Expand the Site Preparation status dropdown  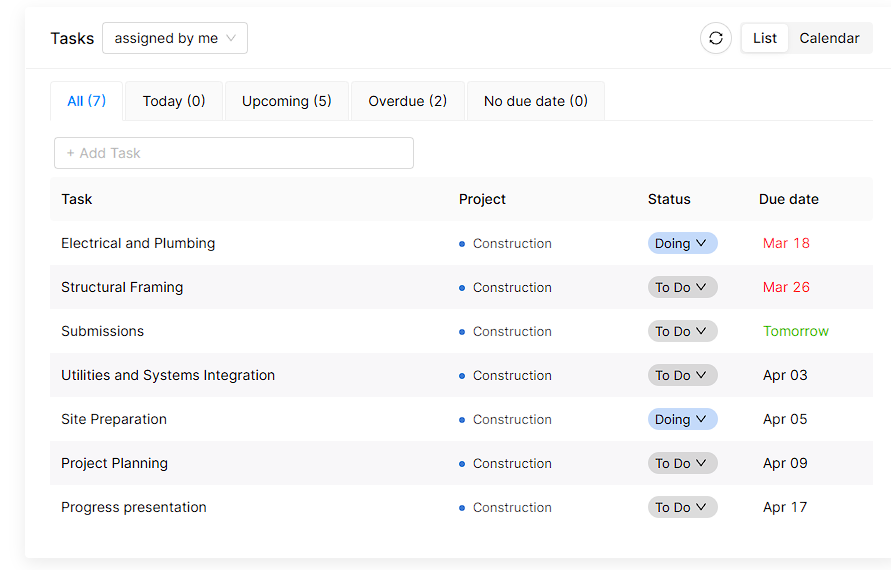point(682,419)
